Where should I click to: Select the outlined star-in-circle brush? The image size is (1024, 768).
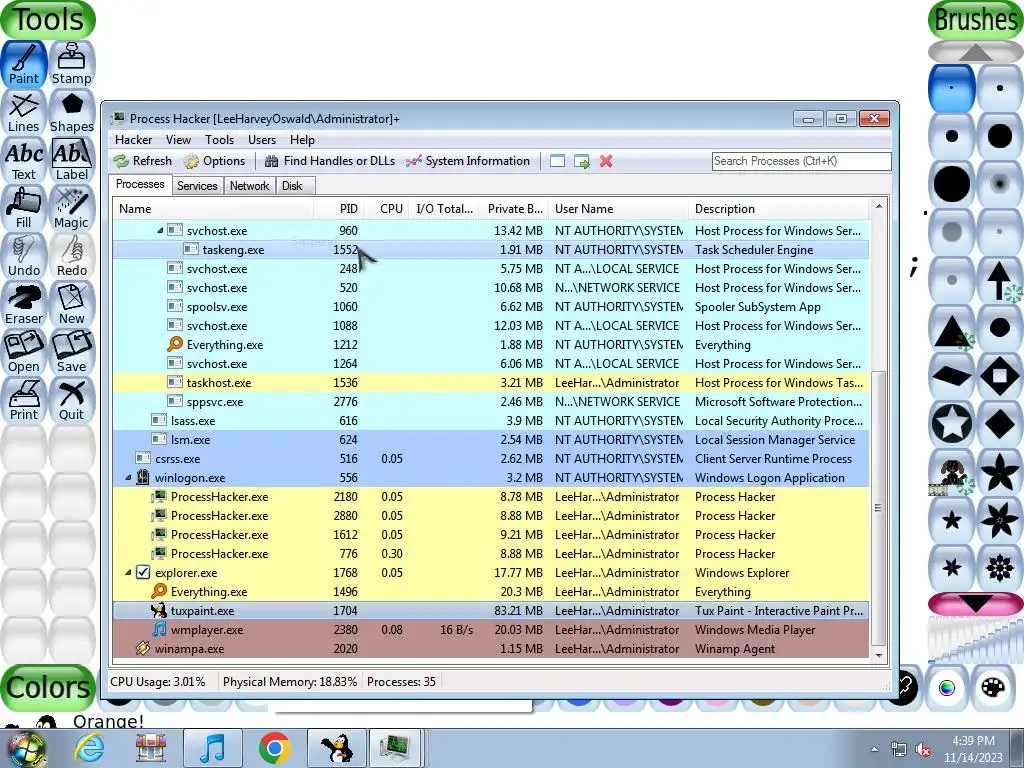(x=952, y=423)
